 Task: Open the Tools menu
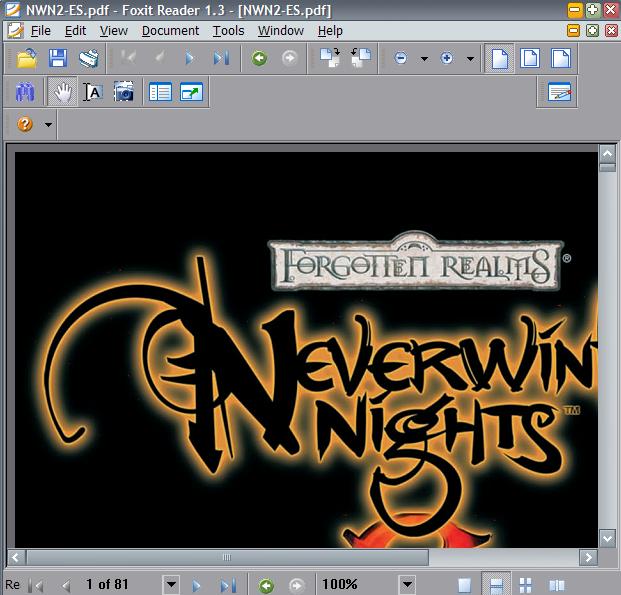click(x=229, y=31)
